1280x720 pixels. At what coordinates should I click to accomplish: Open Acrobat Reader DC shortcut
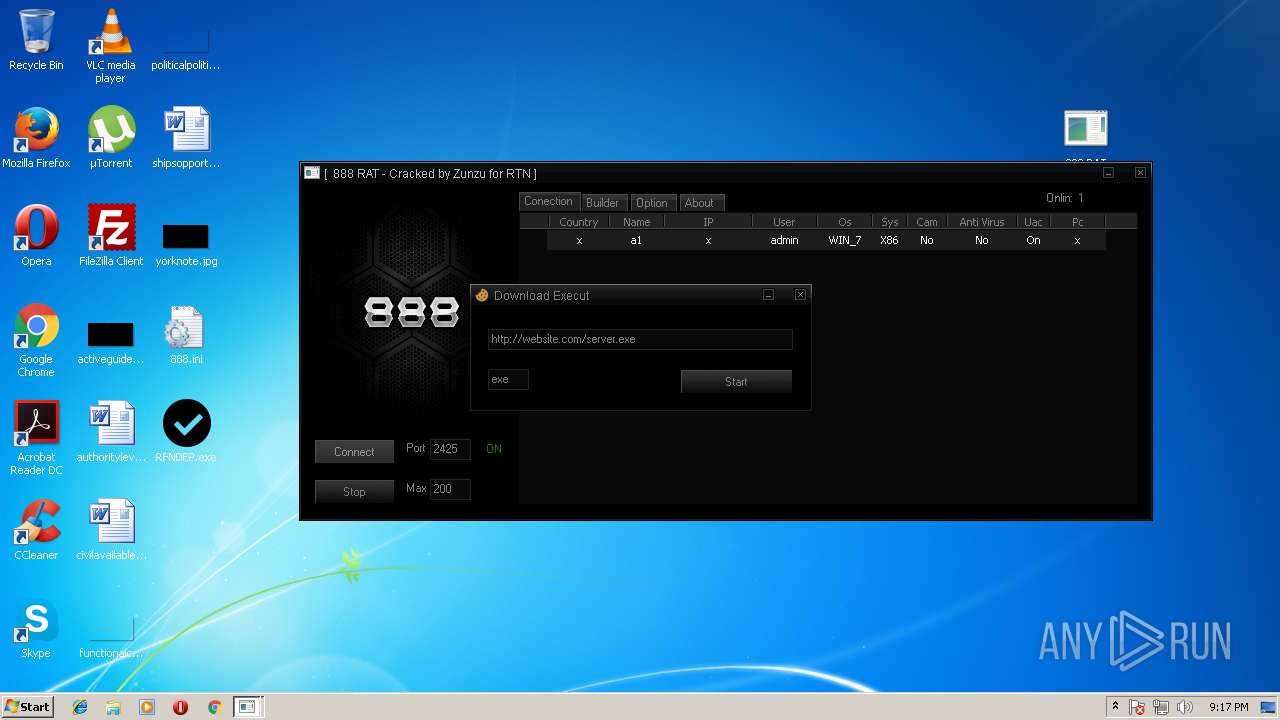[36, 438]
